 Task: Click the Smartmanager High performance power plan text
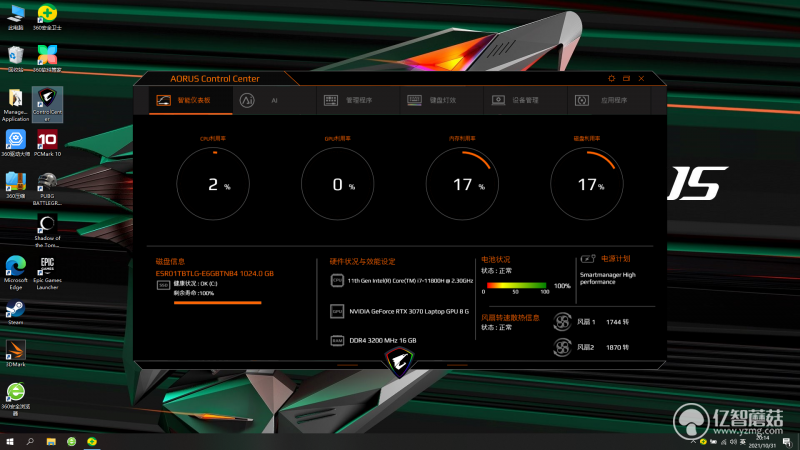[607, 278]
